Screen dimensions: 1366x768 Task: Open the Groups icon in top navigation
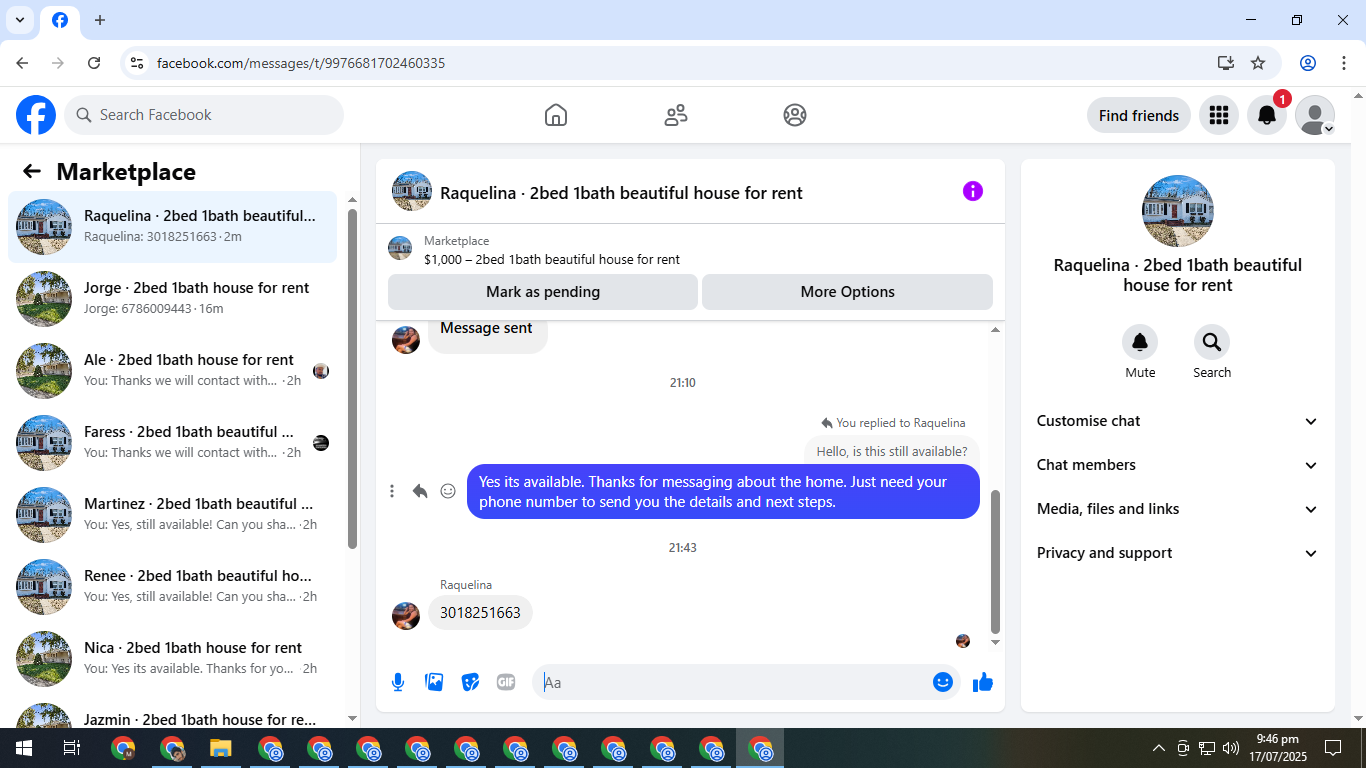(x=795, y=115)
